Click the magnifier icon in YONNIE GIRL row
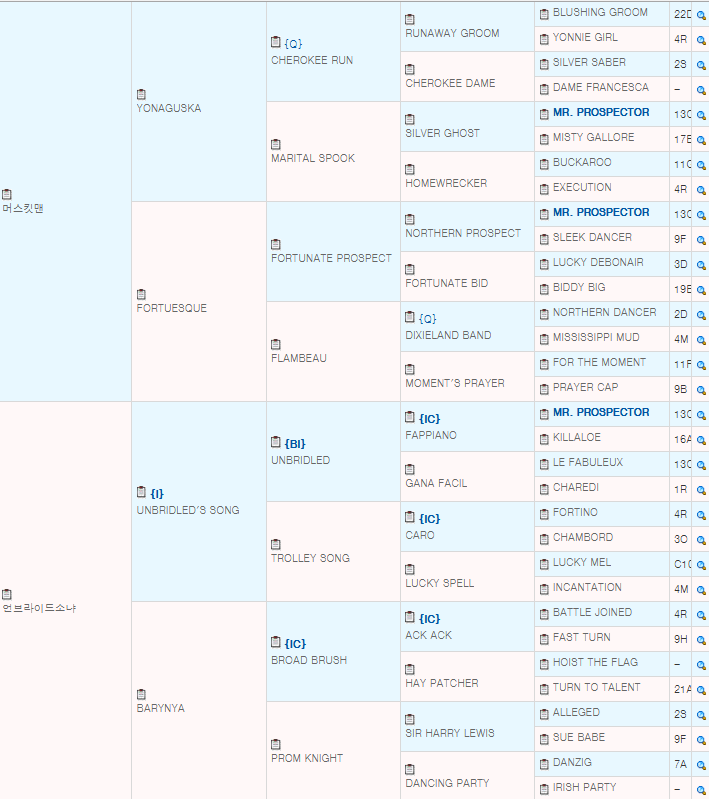This screenshot has width=709, height=799. tap(701, 40)
